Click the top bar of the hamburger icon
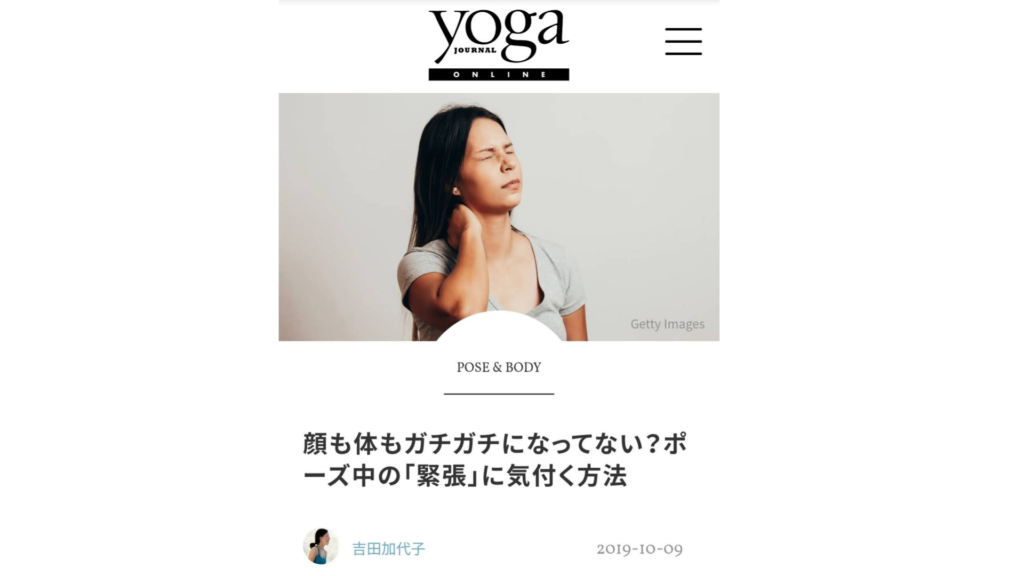The width and height of the screenshot is (1024, 576). (x=683, y=29)
